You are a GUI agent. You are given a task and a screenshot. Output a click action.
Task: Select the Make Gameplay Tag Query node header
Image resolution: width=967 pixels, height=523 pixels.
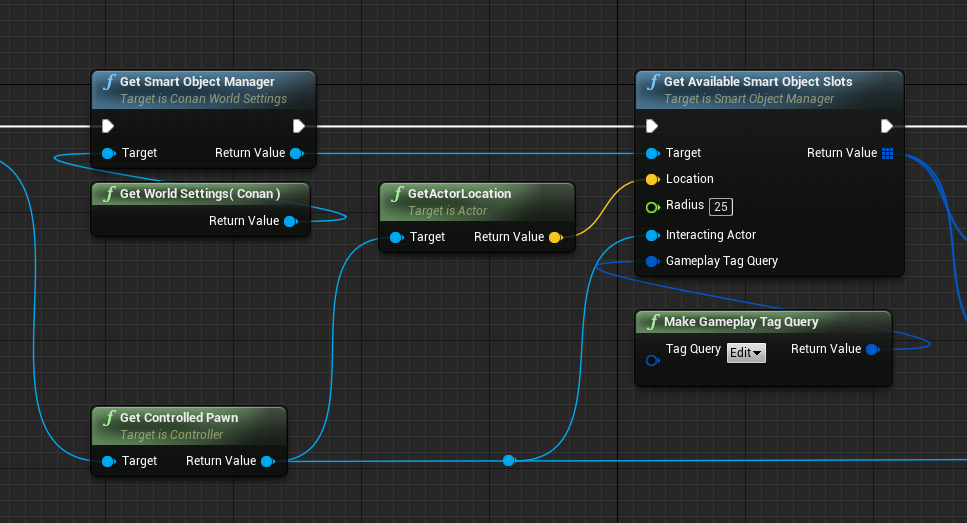click(740, 322)
